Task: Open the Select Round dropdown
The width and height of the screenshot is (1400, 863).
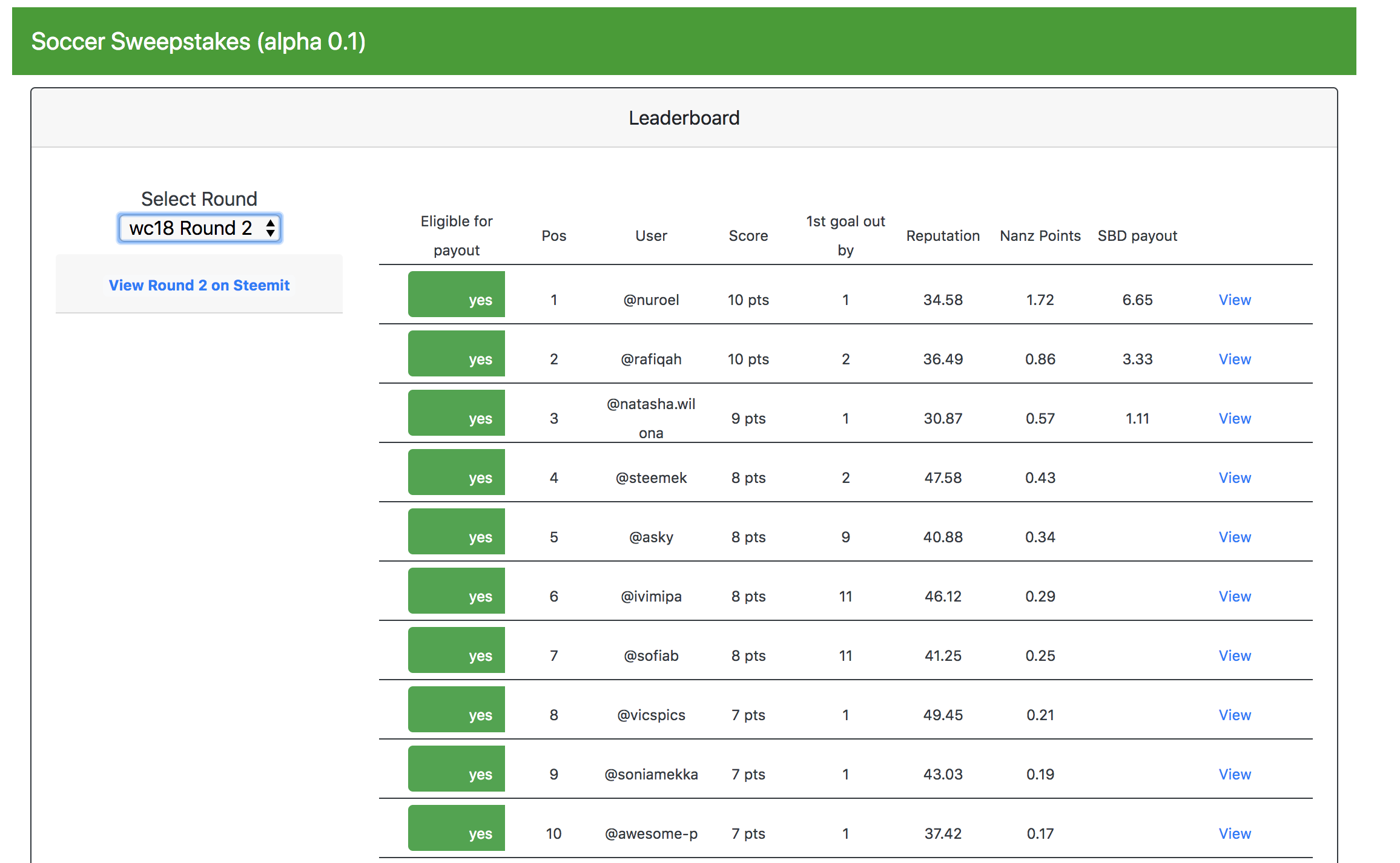Action: point(199,228)
